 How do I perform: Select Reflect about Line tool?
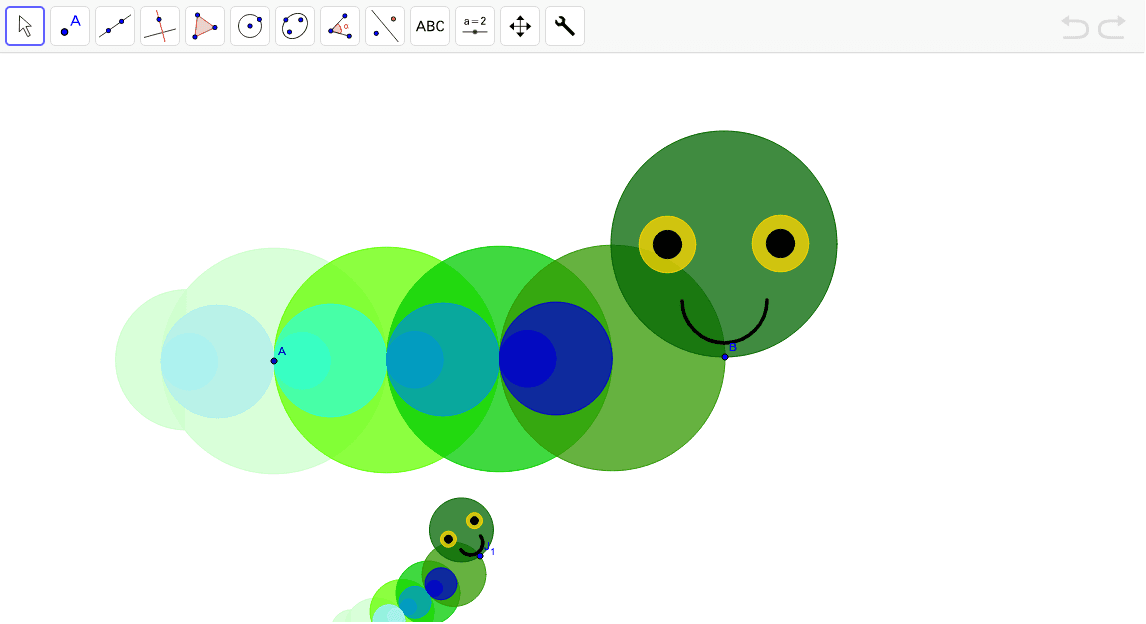click(385, 26)
